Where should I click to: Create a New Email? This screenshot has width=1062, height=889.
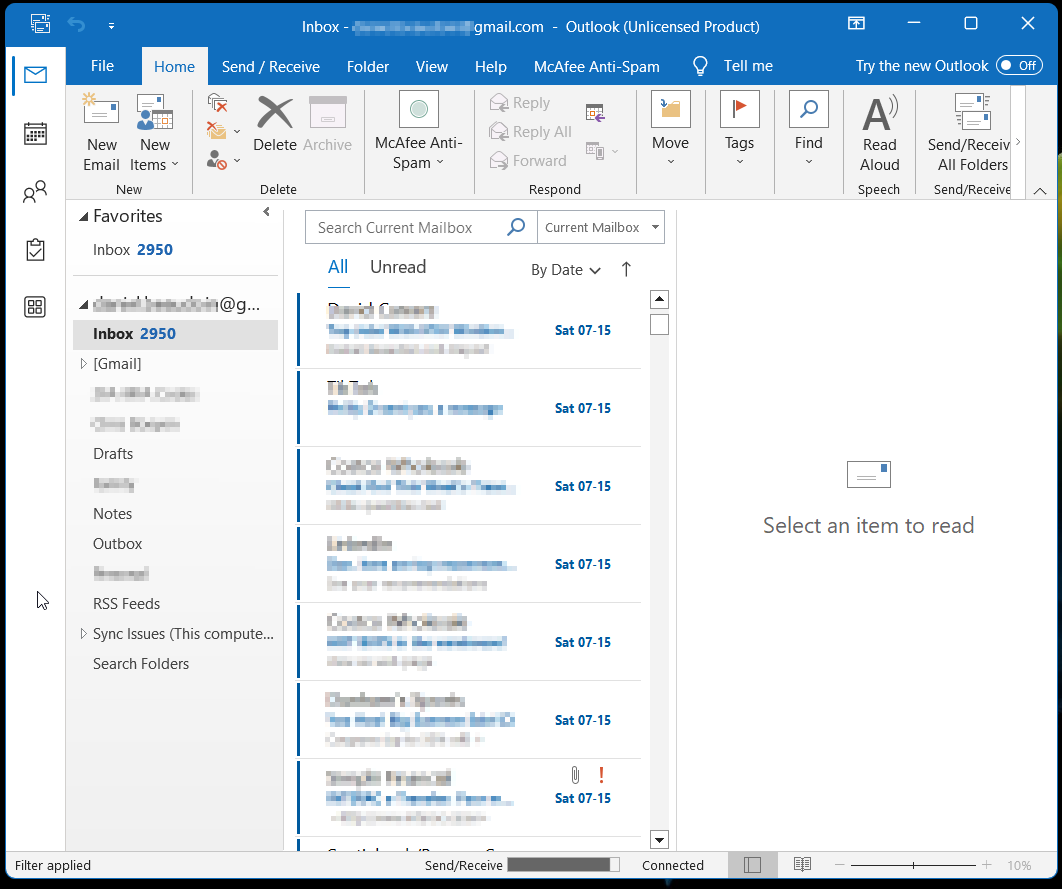click(x=102, y=133)
